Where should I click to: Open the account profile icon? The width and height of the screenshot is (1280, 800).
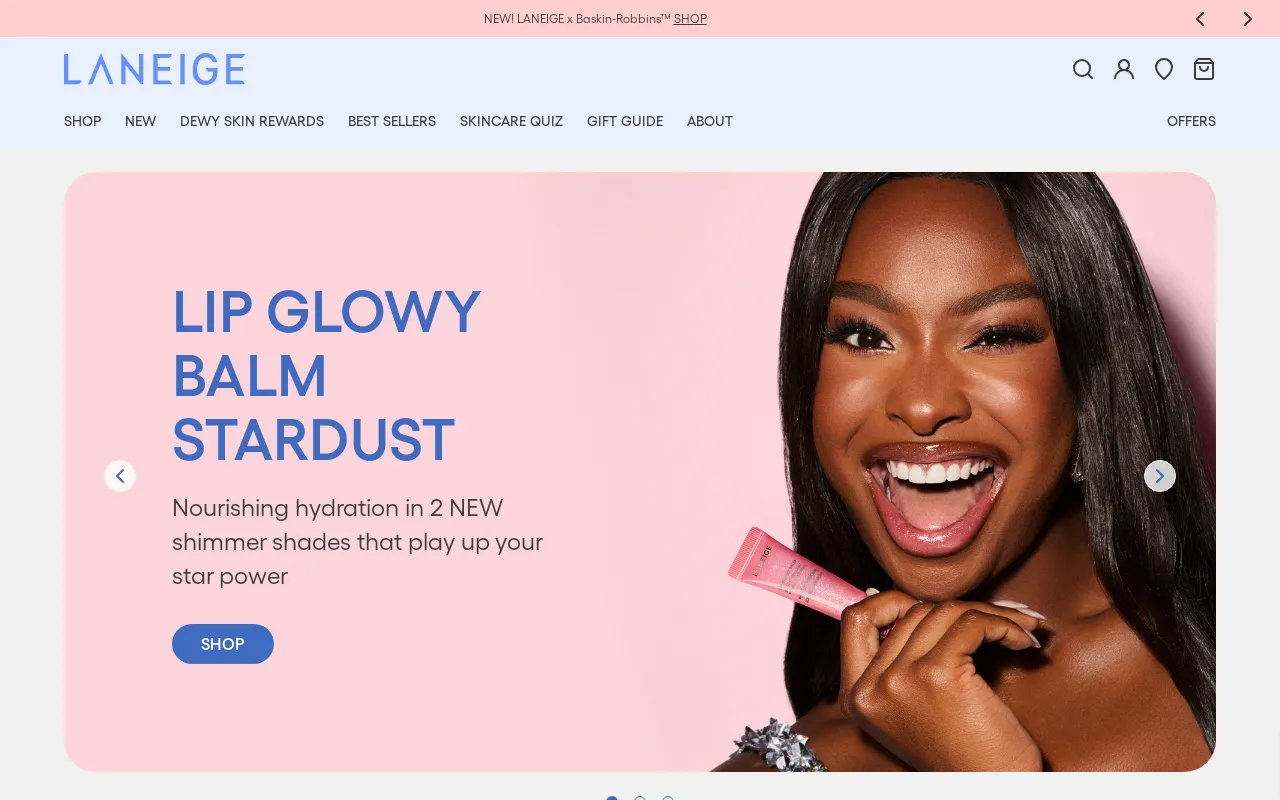point(1124,69)
